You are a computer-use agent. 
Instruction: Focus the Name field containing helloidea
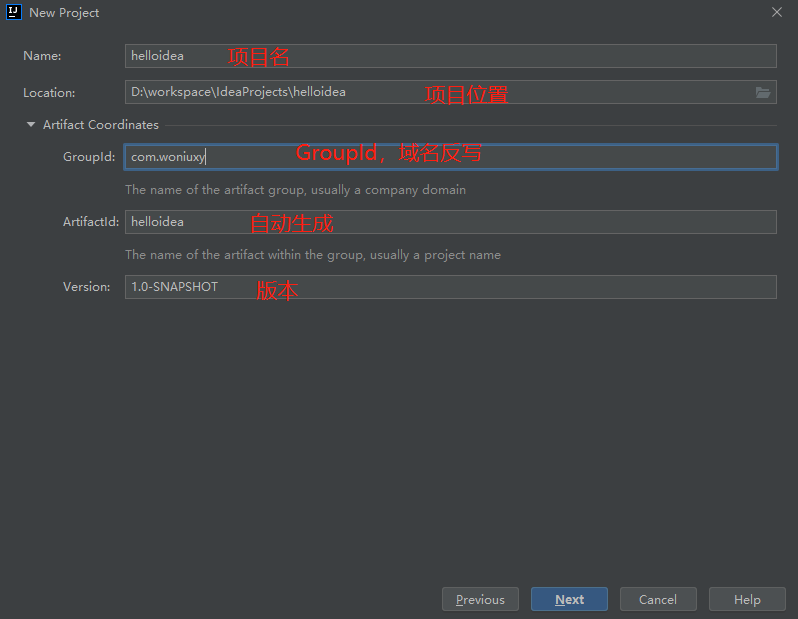450,56
